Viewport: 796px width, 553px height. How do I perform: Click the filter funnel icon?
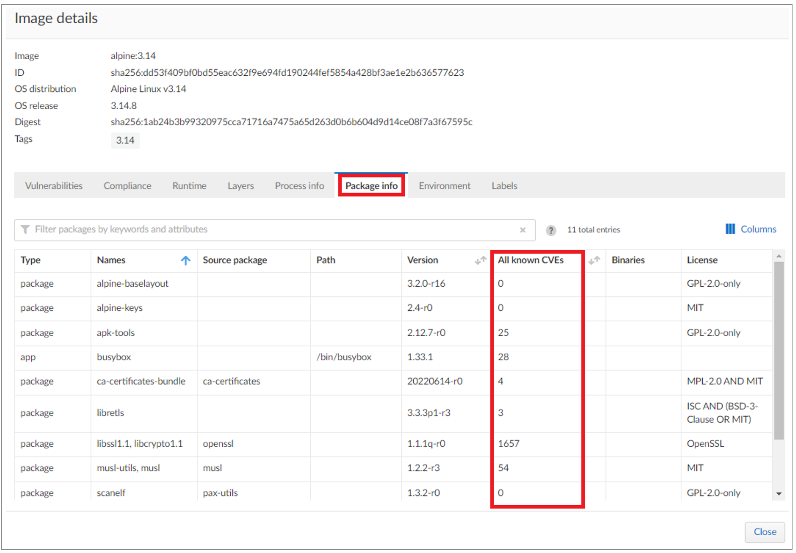pos(25,230)
